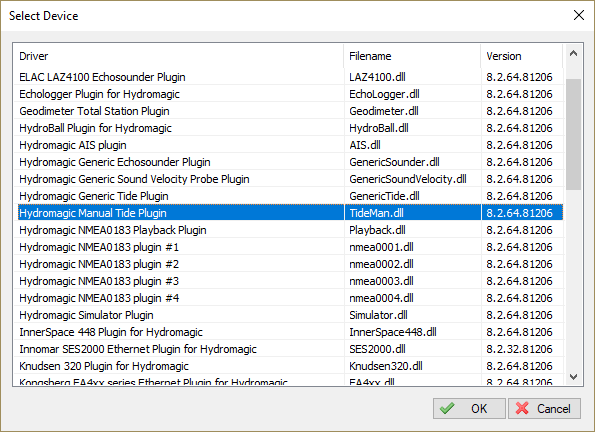Click the version cell of LAZ4100.dll row
Viewport: 595px width, 432px height.
coord(519,77)
